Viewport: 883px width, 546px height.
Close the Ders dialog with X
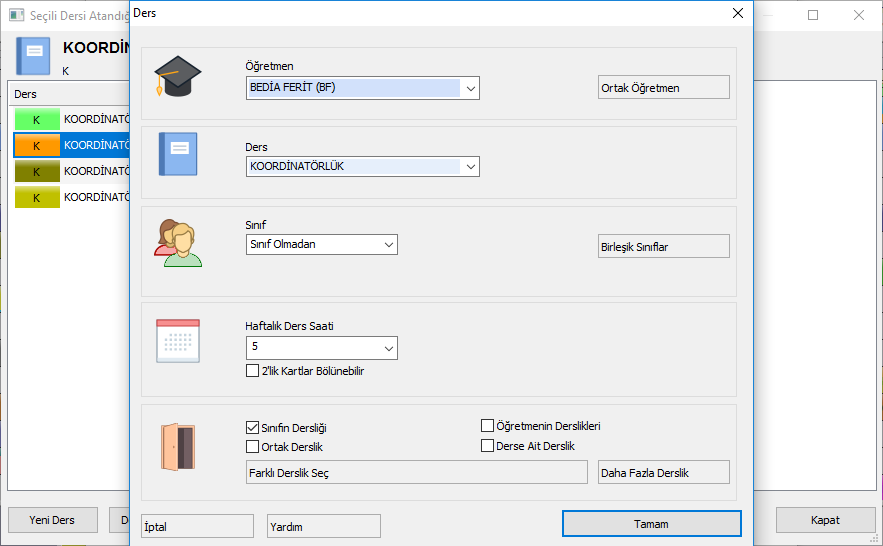click(738, 13)
